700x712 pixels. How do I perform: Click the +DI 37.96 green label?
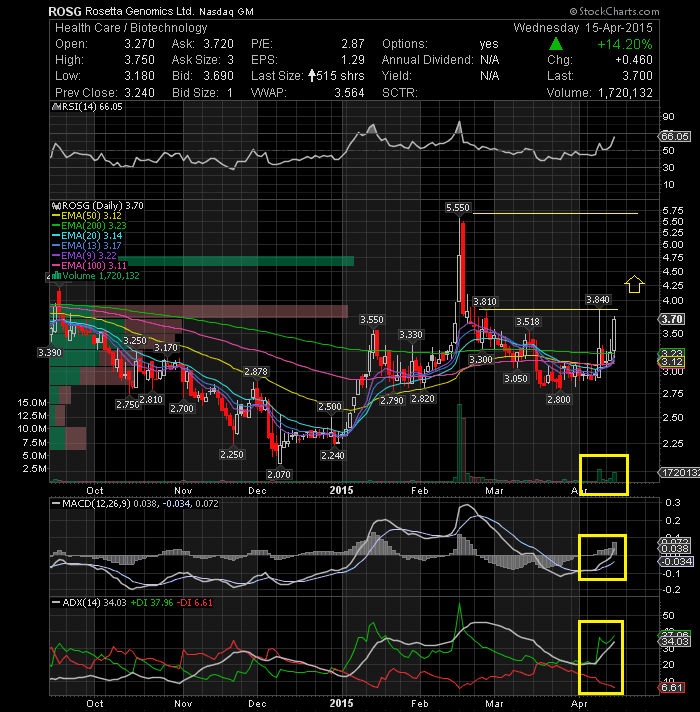click(152, 603)
